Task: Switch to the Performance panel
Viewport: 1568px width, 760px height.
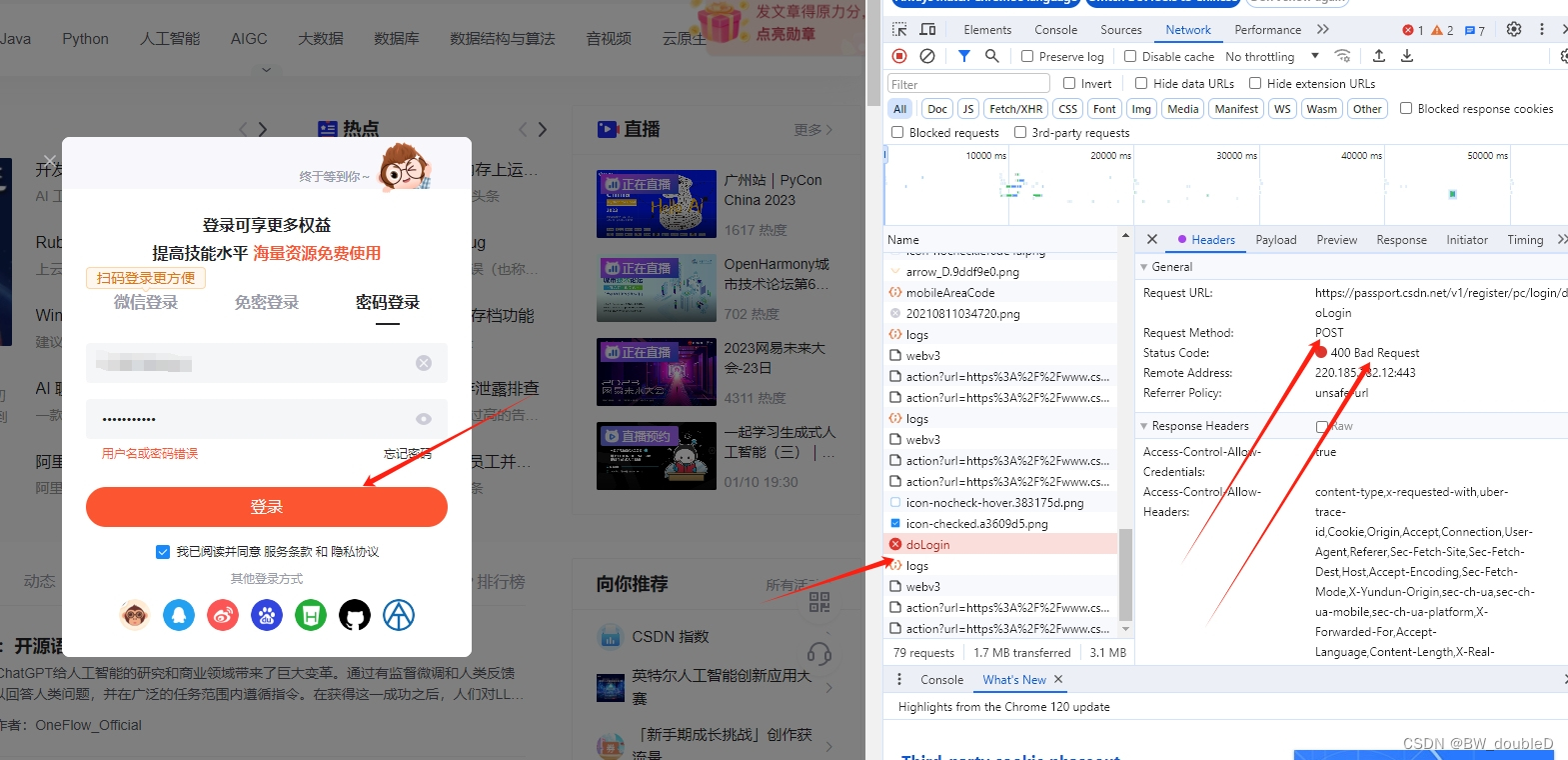Action: 1267,30
